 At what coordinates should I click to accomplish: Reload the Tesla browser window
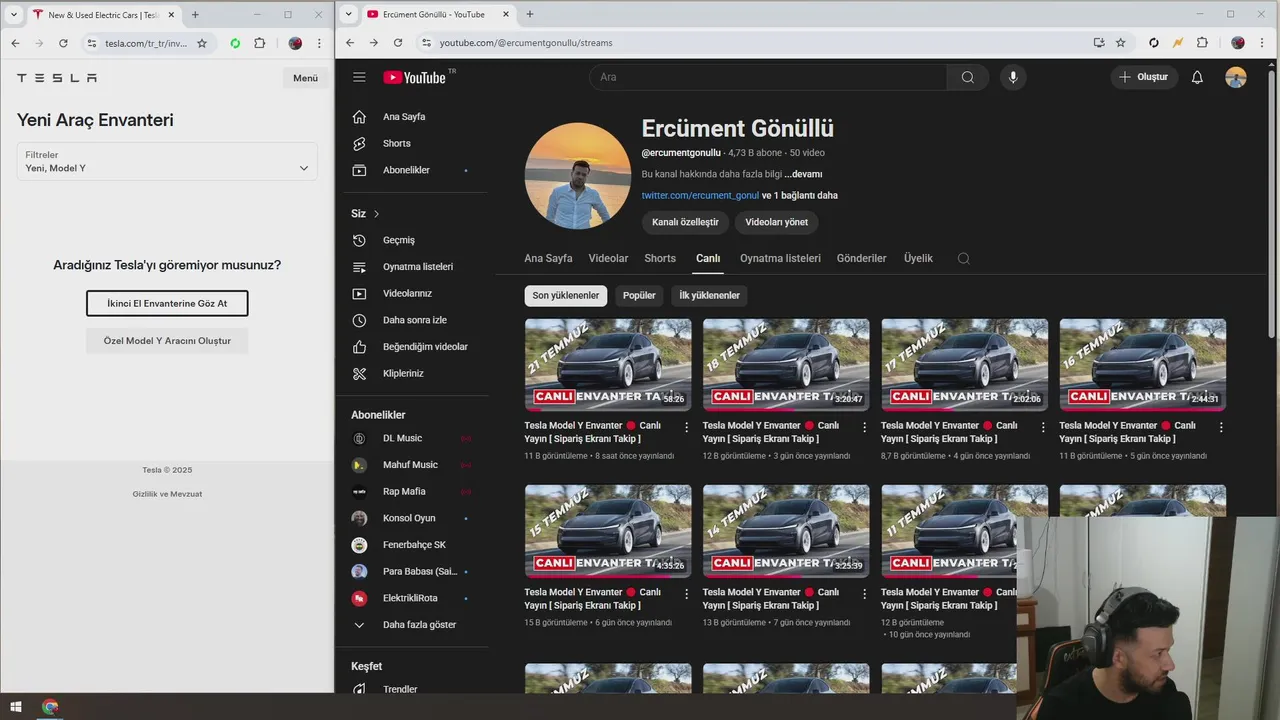(63, 43)
